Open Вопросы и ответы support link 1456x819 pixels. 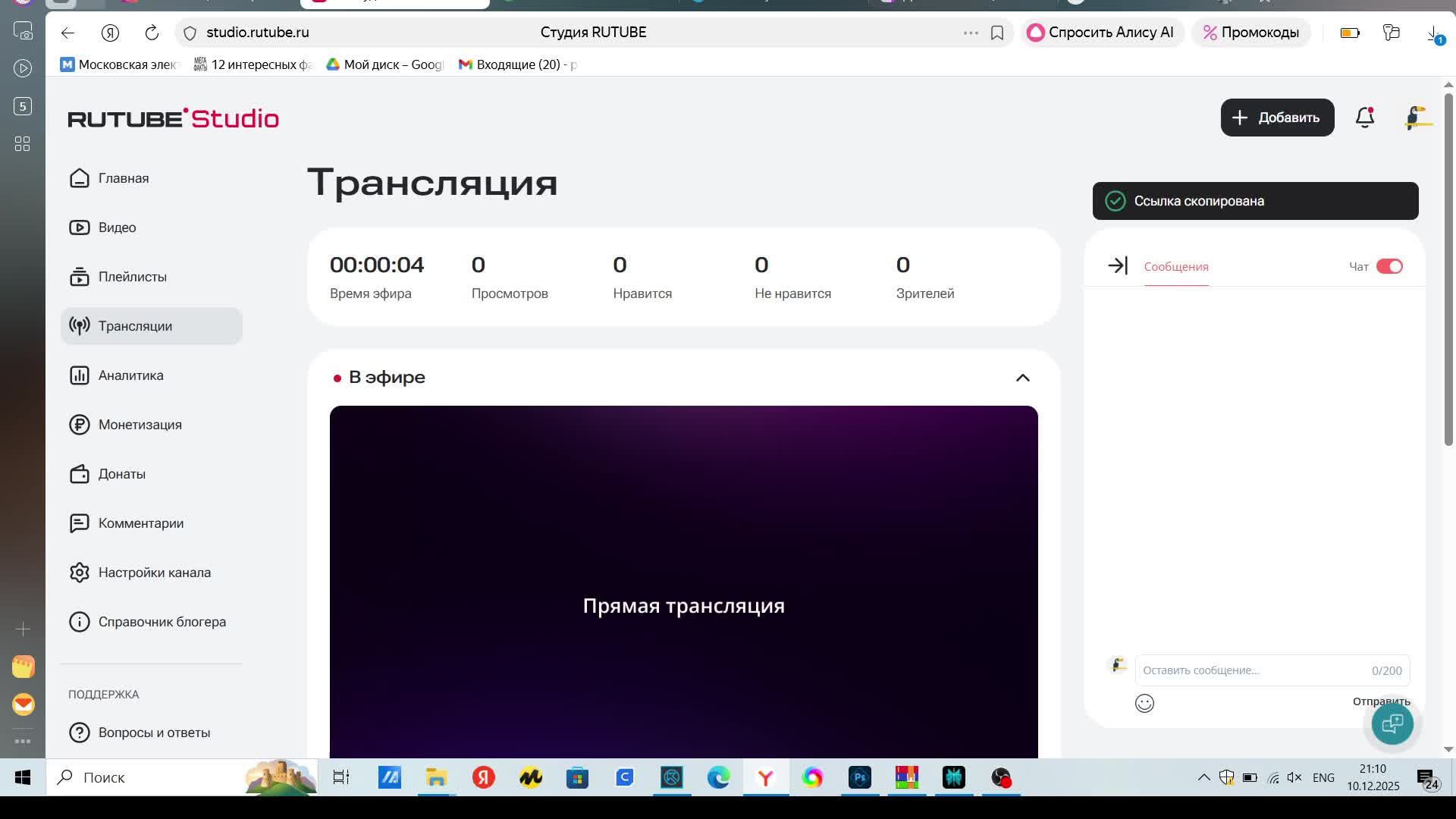tap(154, 733)
